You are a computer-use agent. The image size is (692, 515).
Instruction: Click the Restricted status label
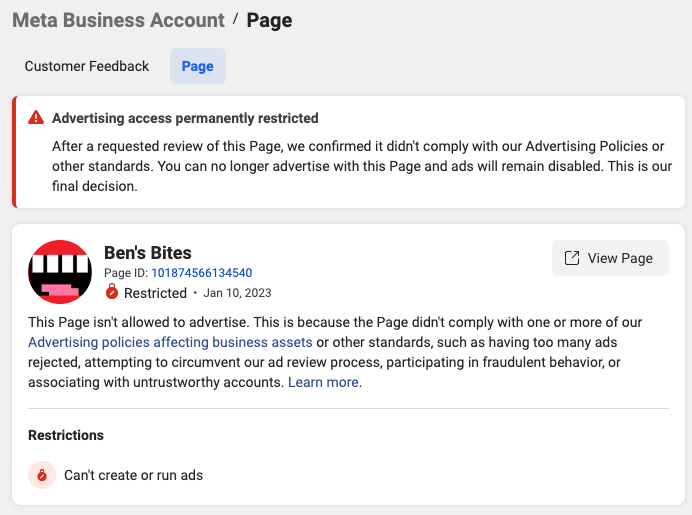pos(155,293)
